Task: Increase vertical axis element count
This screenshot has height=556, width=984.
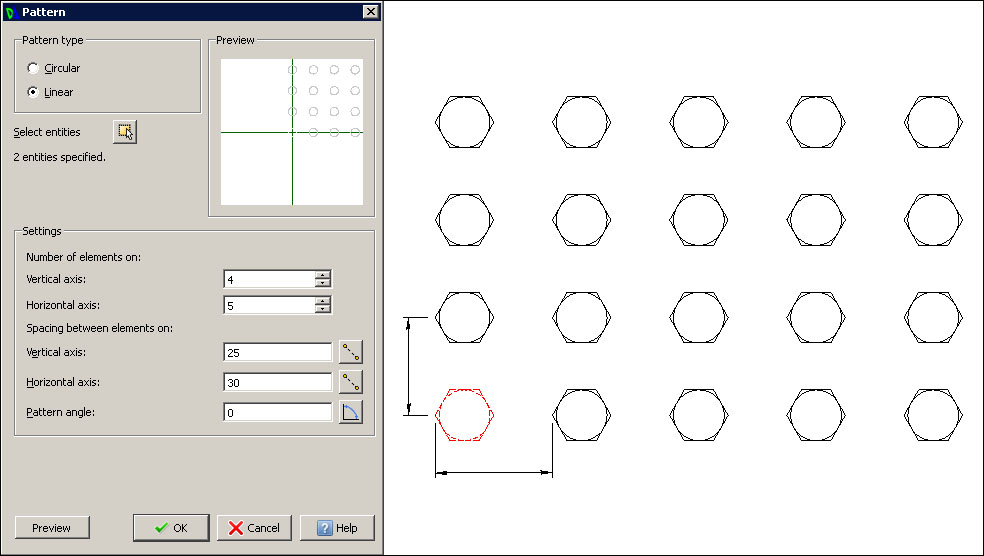Action: click(323, 275)
